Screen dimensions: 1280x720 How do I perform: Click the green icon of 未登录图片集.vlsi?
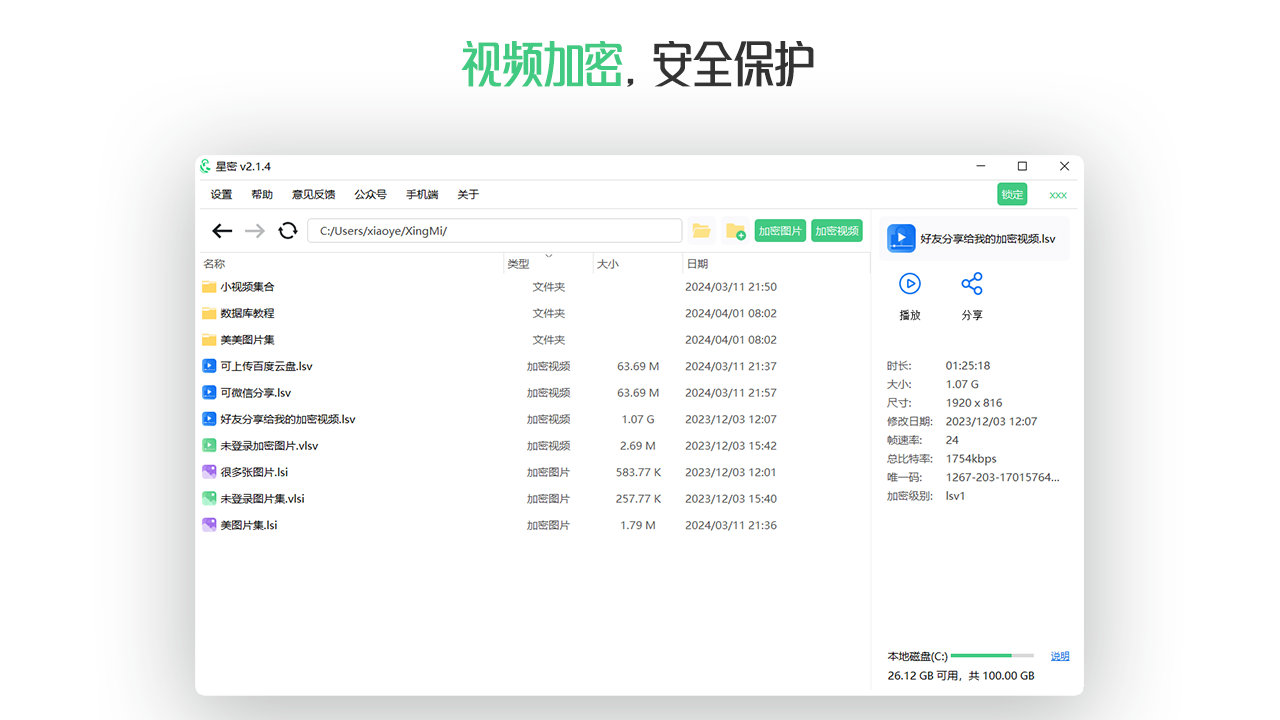209,498
